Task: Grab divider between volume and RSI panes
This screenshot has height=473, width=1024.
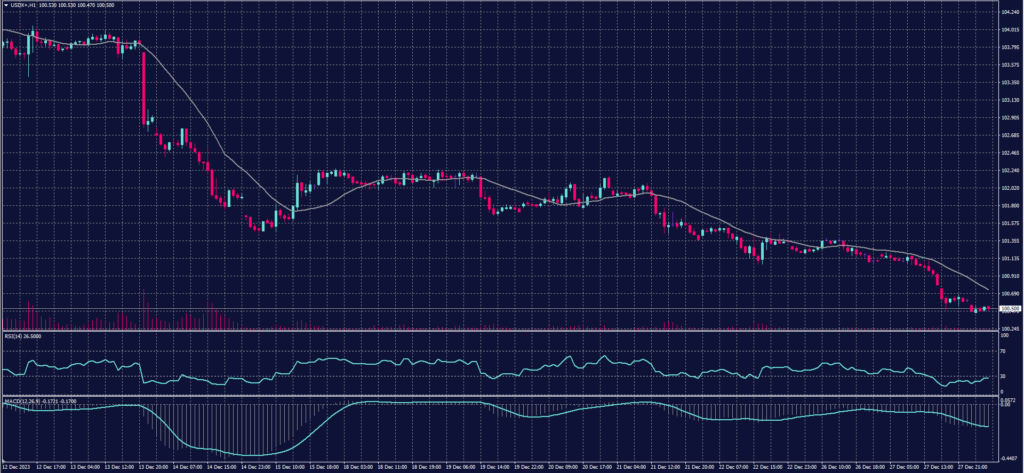Action: tap(500, 331)
